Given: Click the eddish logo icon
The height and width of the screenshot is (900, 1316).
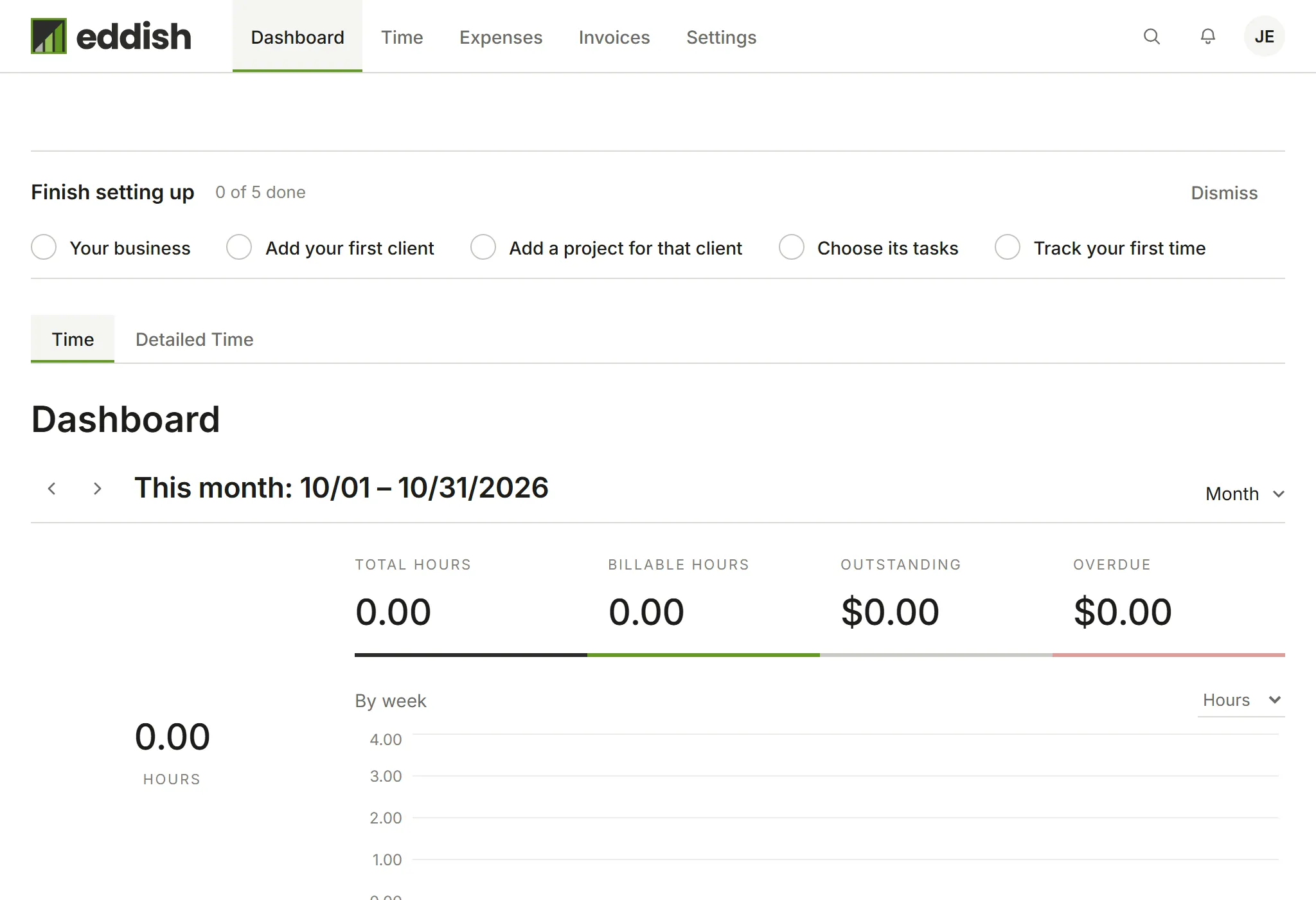Looking at the screenshot, I should pos(49,36).
